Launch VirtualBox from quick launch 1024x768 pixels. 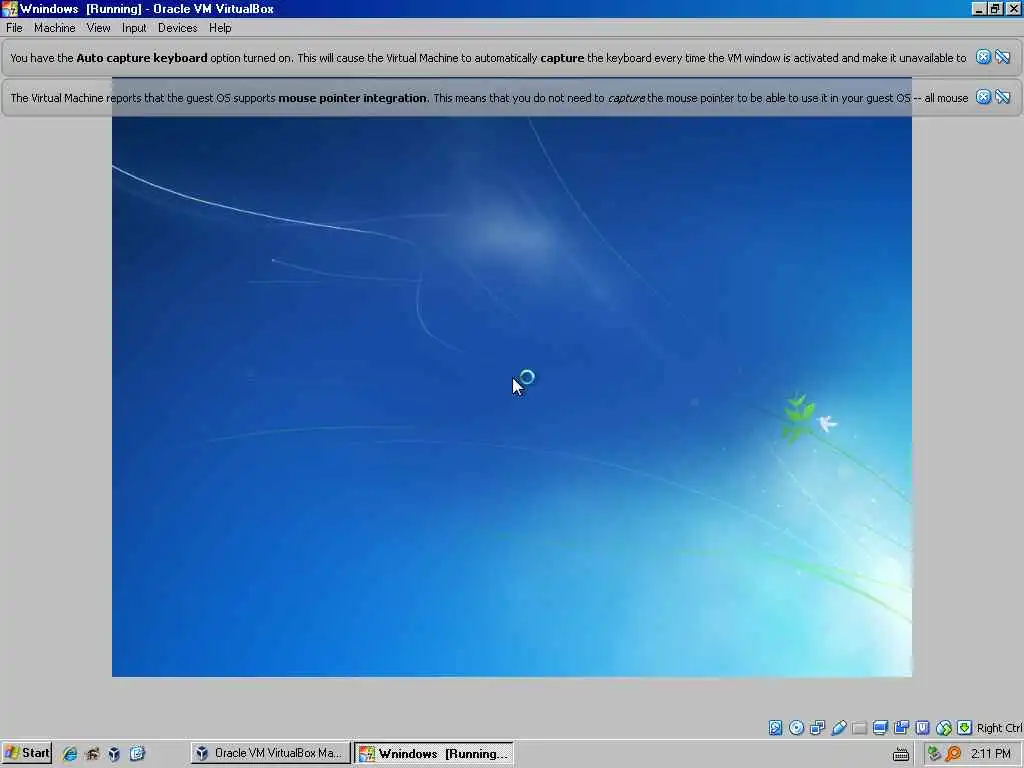(x=114, y=754)
